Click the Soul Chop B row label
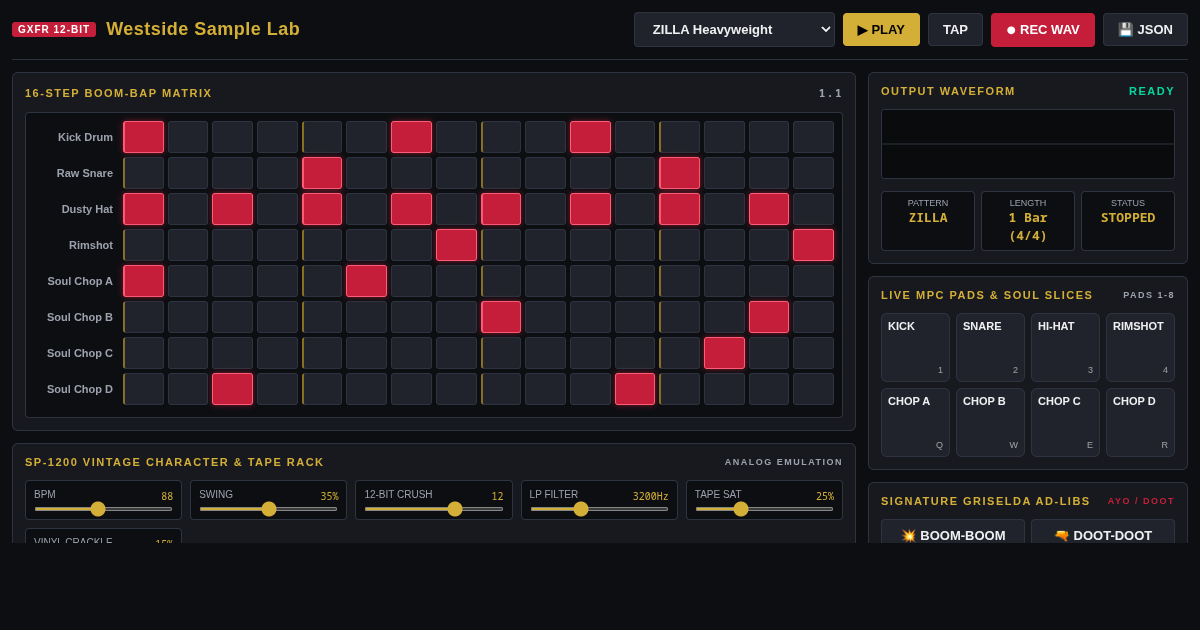 click(x=80, y=317)
